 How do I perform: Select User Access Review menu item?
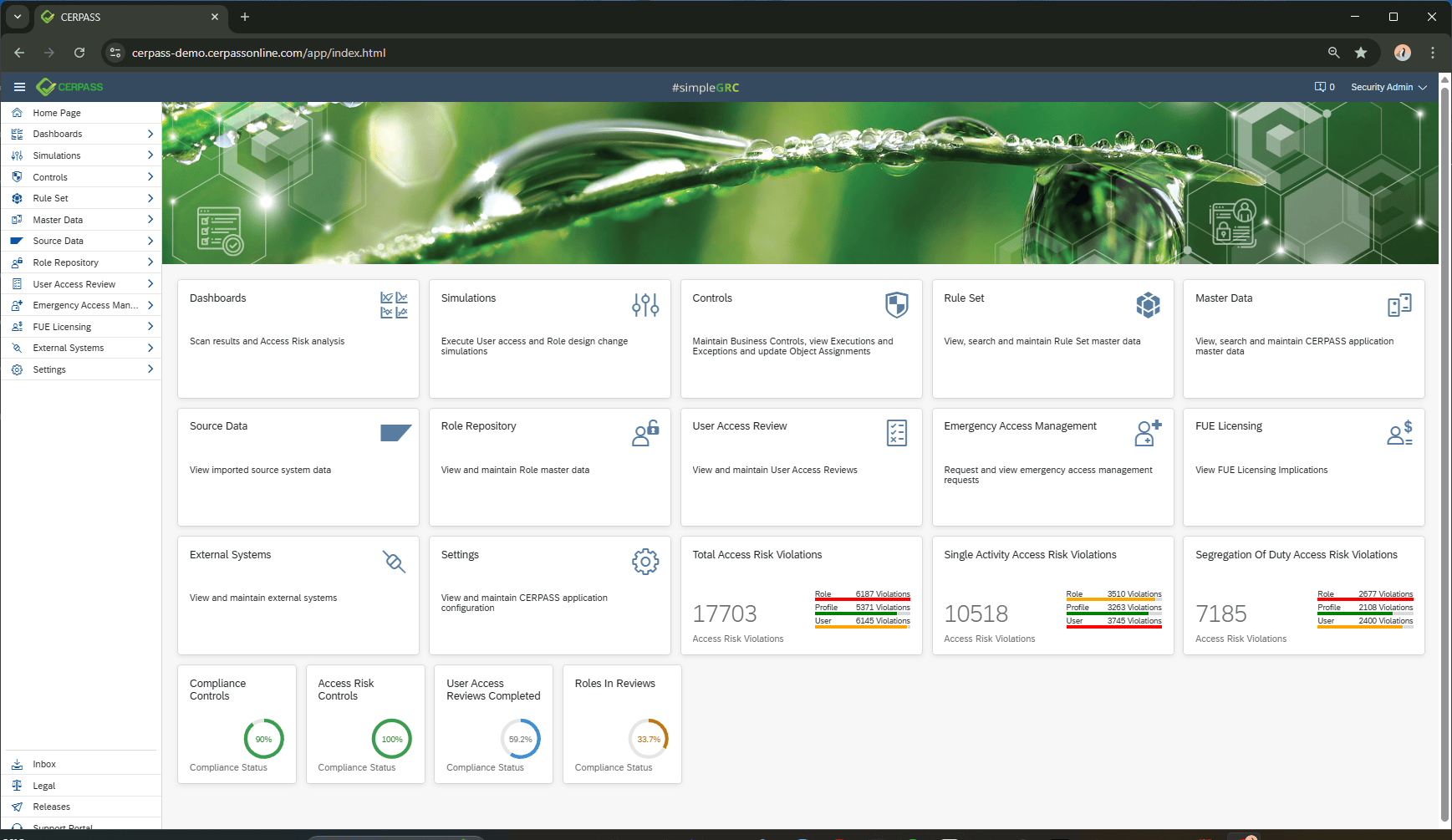point(81,284)
